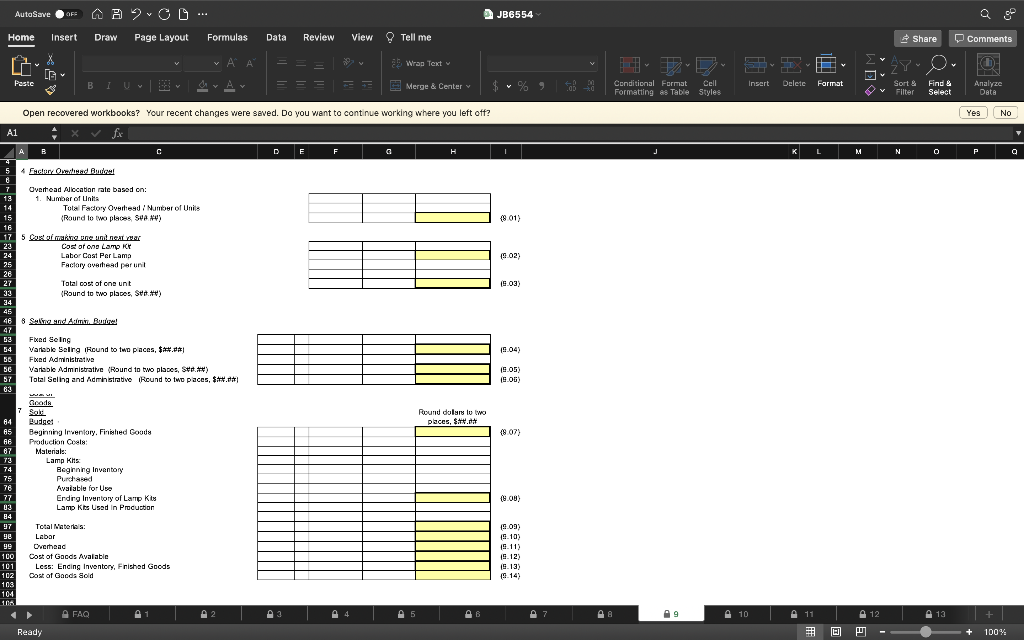Open the Formulas tab
This screenshot has width=1024, height=640.
pos(227,37)
